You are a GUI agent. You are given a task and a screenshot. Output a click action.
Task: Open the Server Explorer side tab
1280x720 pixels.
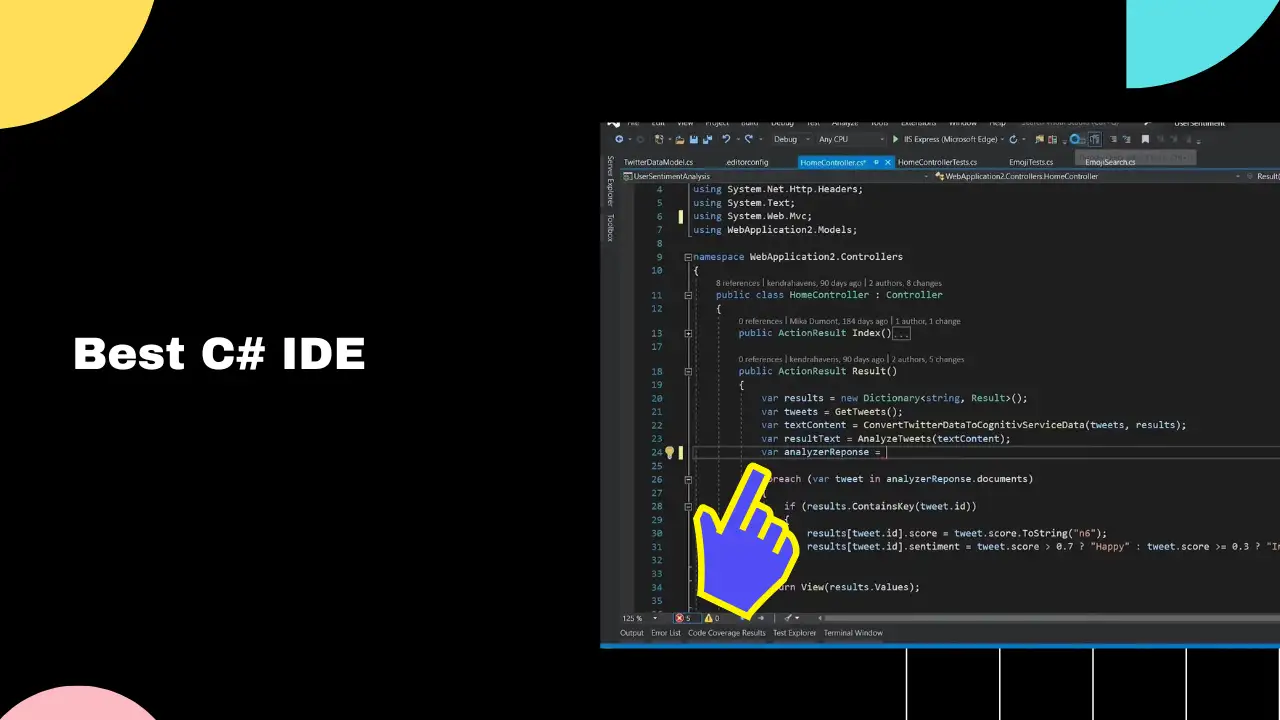click(x=610, y=181)
